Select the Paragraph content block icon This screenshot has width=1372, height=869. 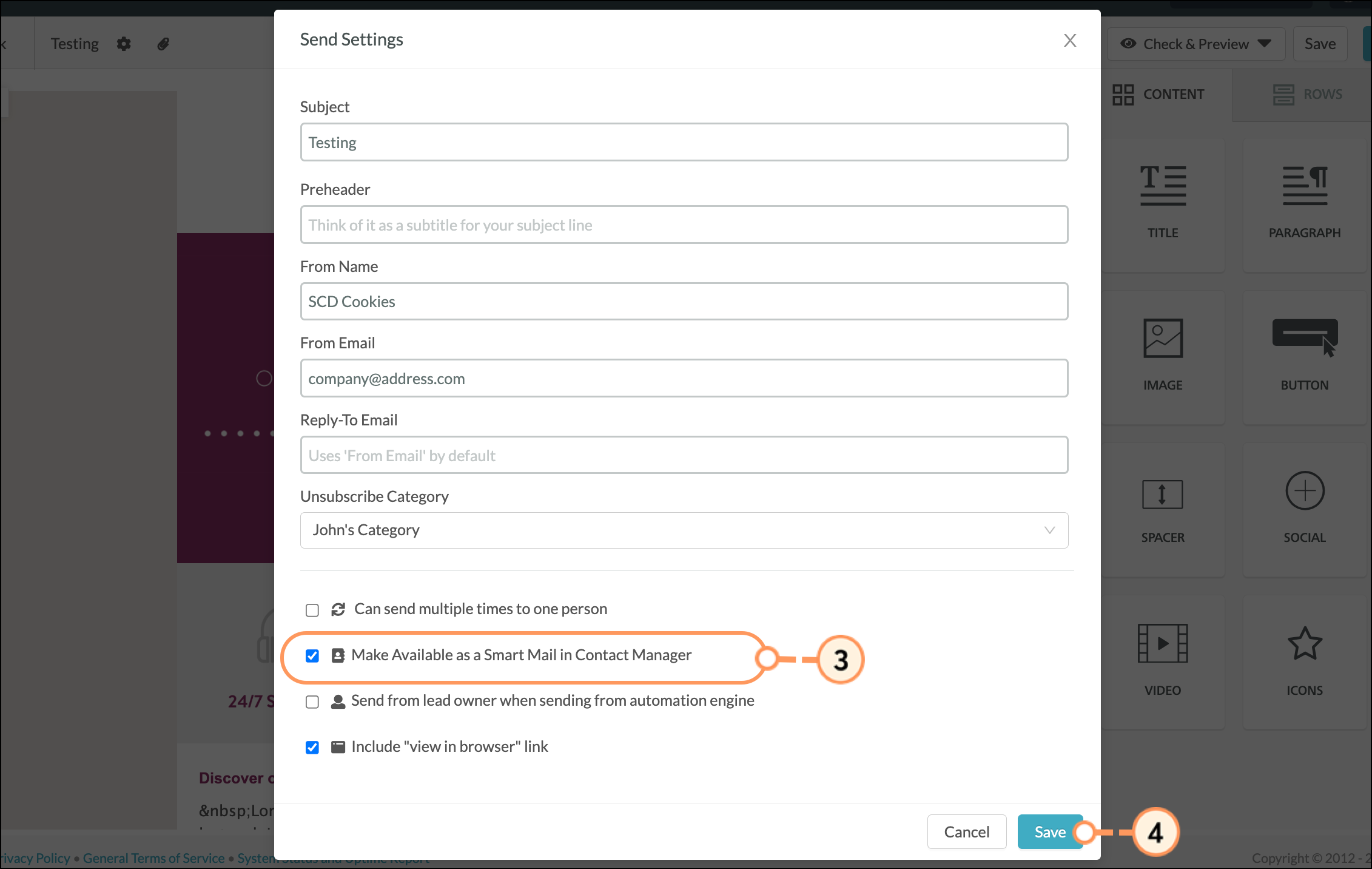pos(1305,186)
